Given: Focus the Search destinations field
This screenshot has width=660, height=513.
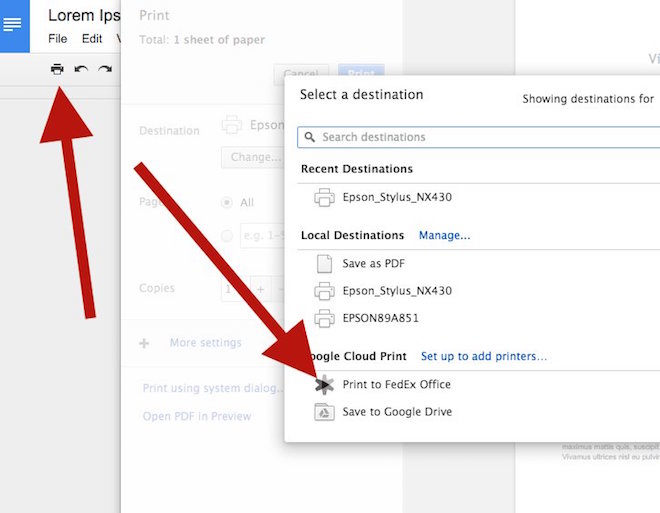Looking at the screenshot, I should click(x=479, y=137).
